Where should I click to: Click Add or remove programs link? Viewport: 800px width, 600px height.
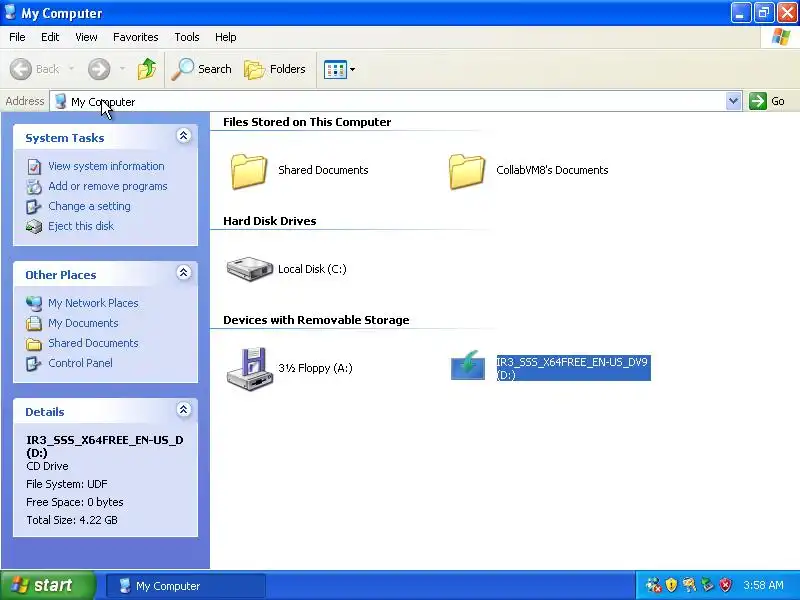(x=108, y=186)
